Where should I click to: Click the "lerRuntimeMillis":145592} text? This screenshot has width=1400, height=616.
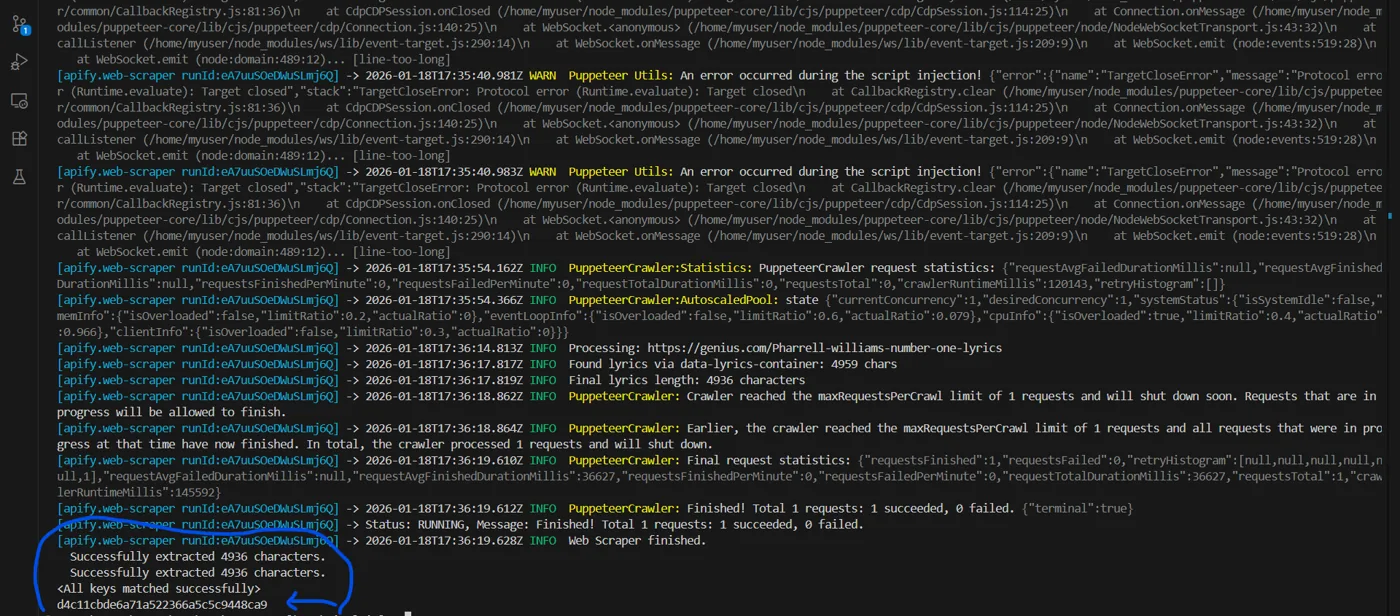click(x=141, y=492)
